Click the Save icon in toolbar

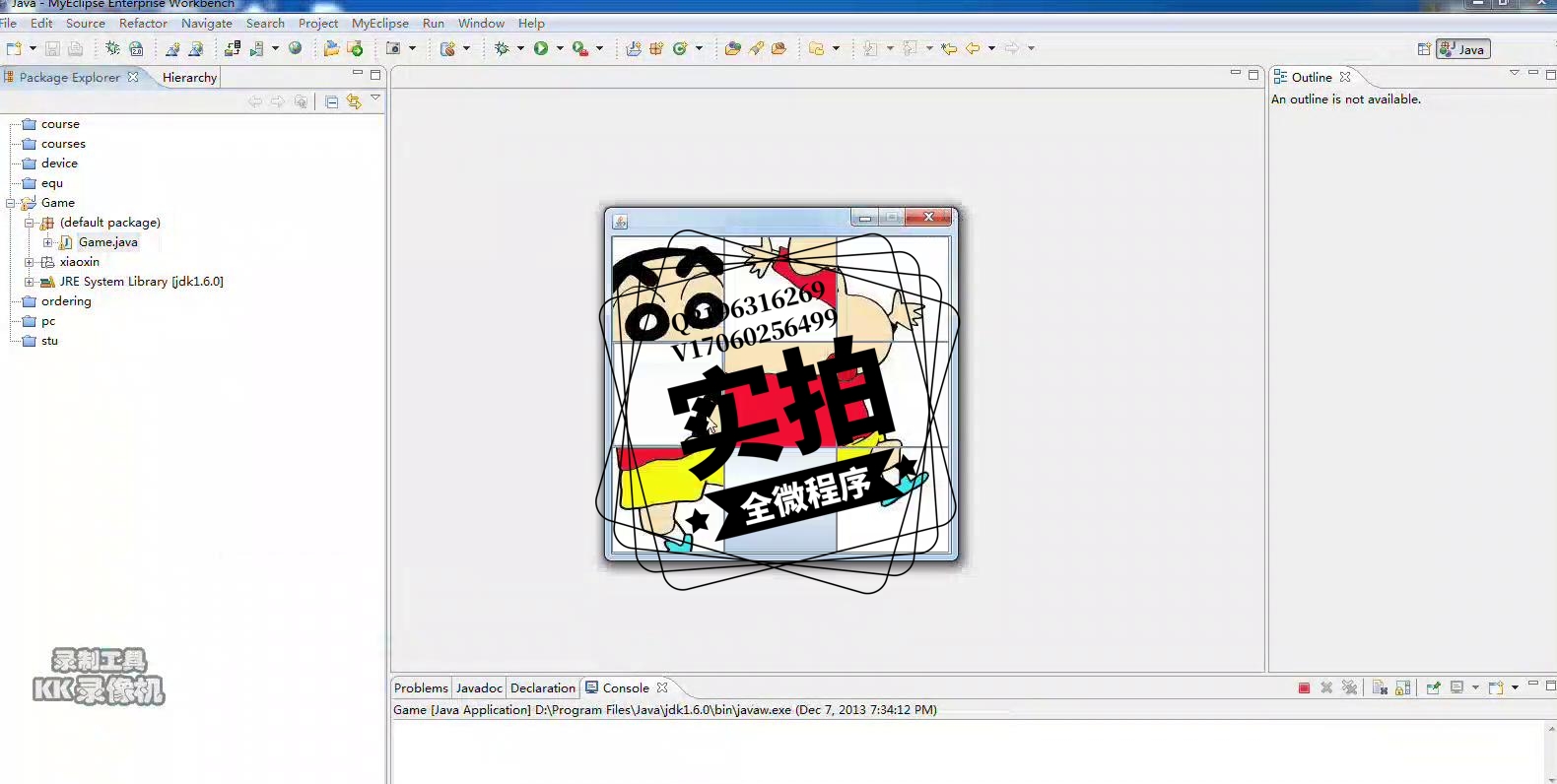click(52, 48)
